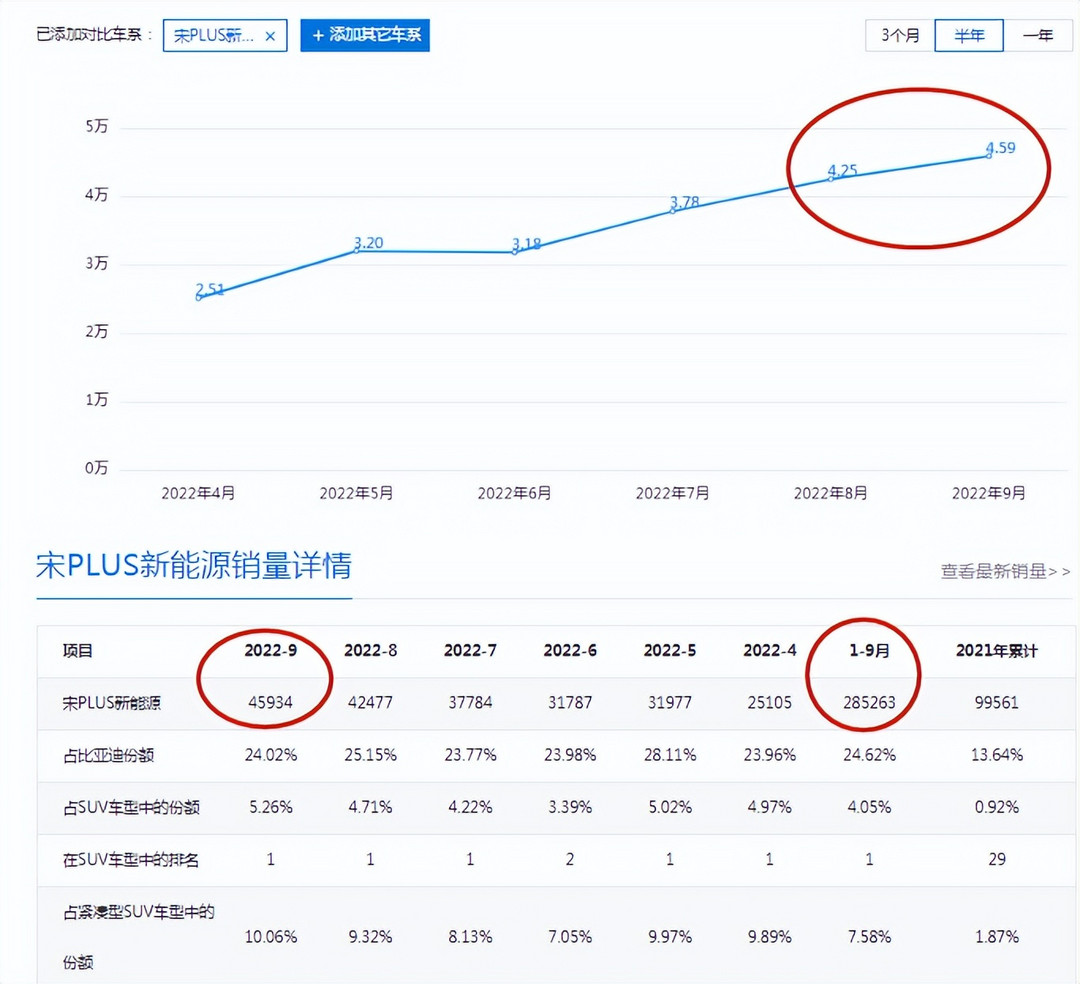Click the 2022-5 column header
The height and width of the screenshot is (984, 1080).
pos(669,651)
